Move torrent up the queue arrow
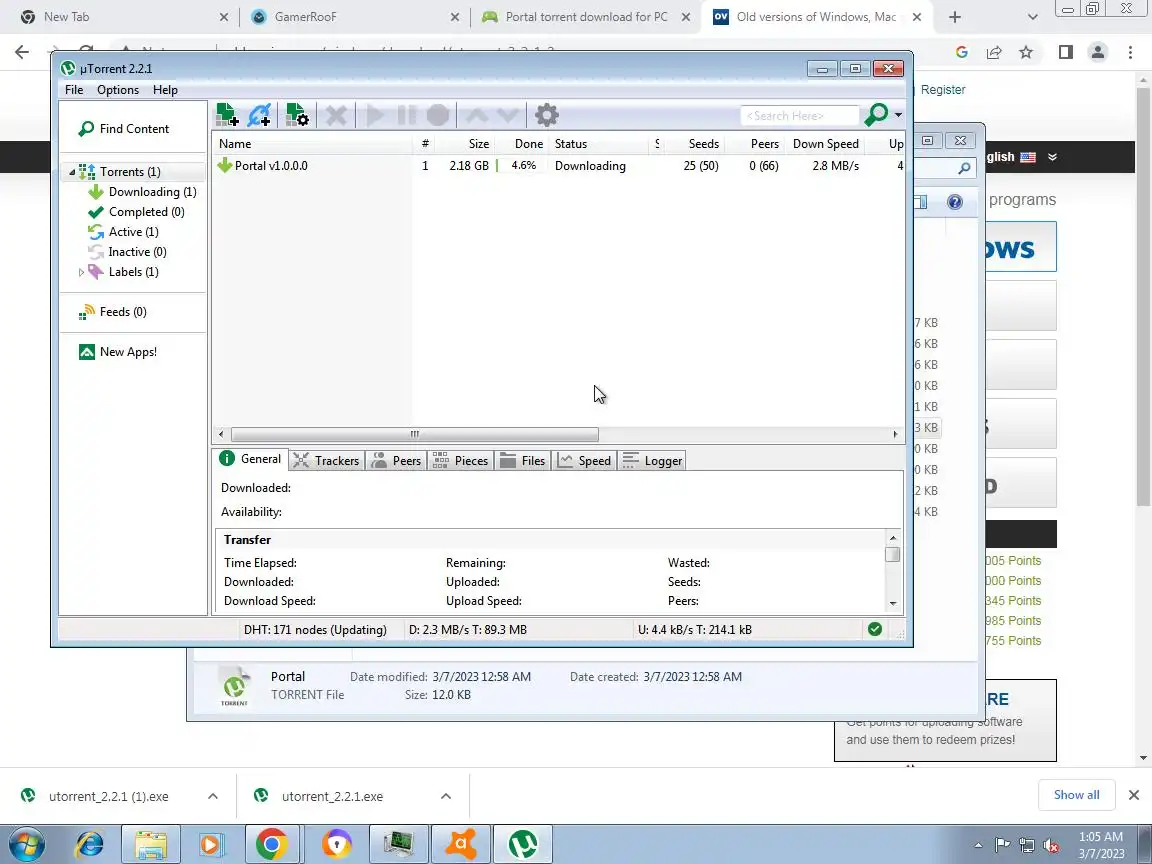Screen dimensions: 1152x864 (477, 115)
